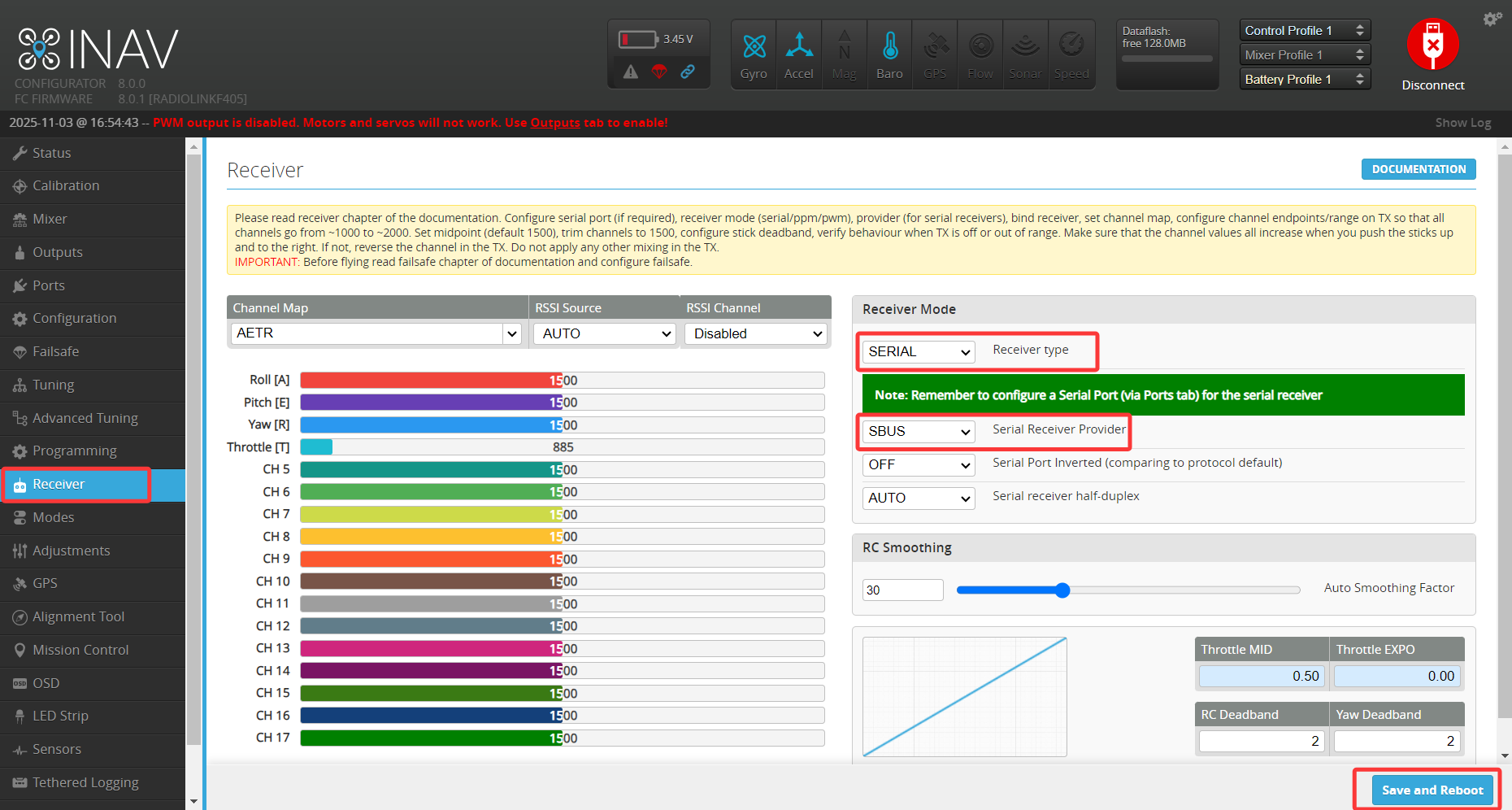Image resolution: width=1512 pixels, height=810 pixels.
Task: Click the Gyro sensor status icon
Action: 754,47
